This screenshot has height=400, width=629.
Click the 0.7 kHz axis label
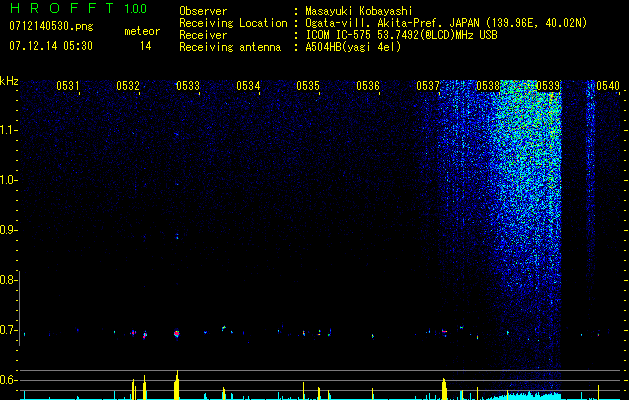(x=8, y=330)
